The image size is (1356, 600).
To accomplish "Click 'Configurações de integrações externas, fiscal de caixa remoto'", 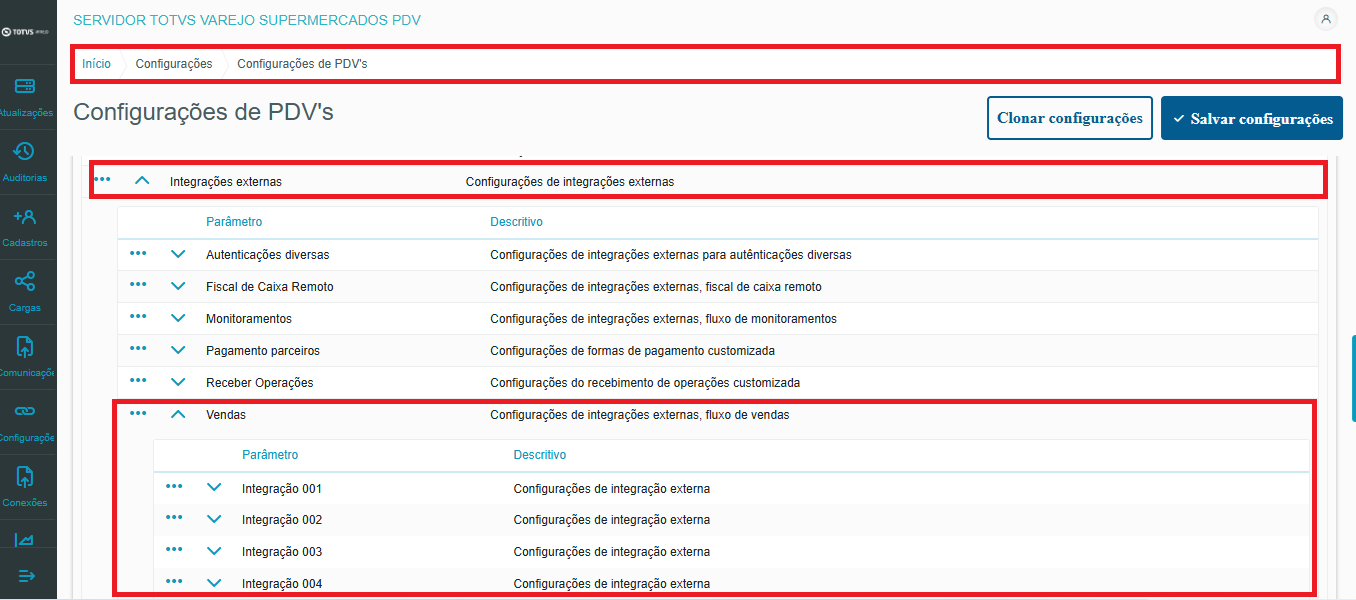I will (x=656, y=287).
